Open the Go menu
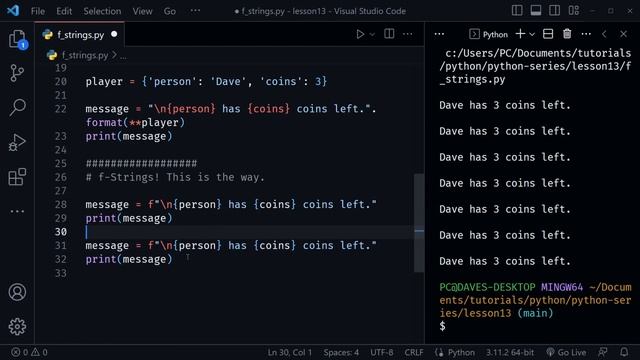This screenshot has height=360, width=640. [170, 11]
